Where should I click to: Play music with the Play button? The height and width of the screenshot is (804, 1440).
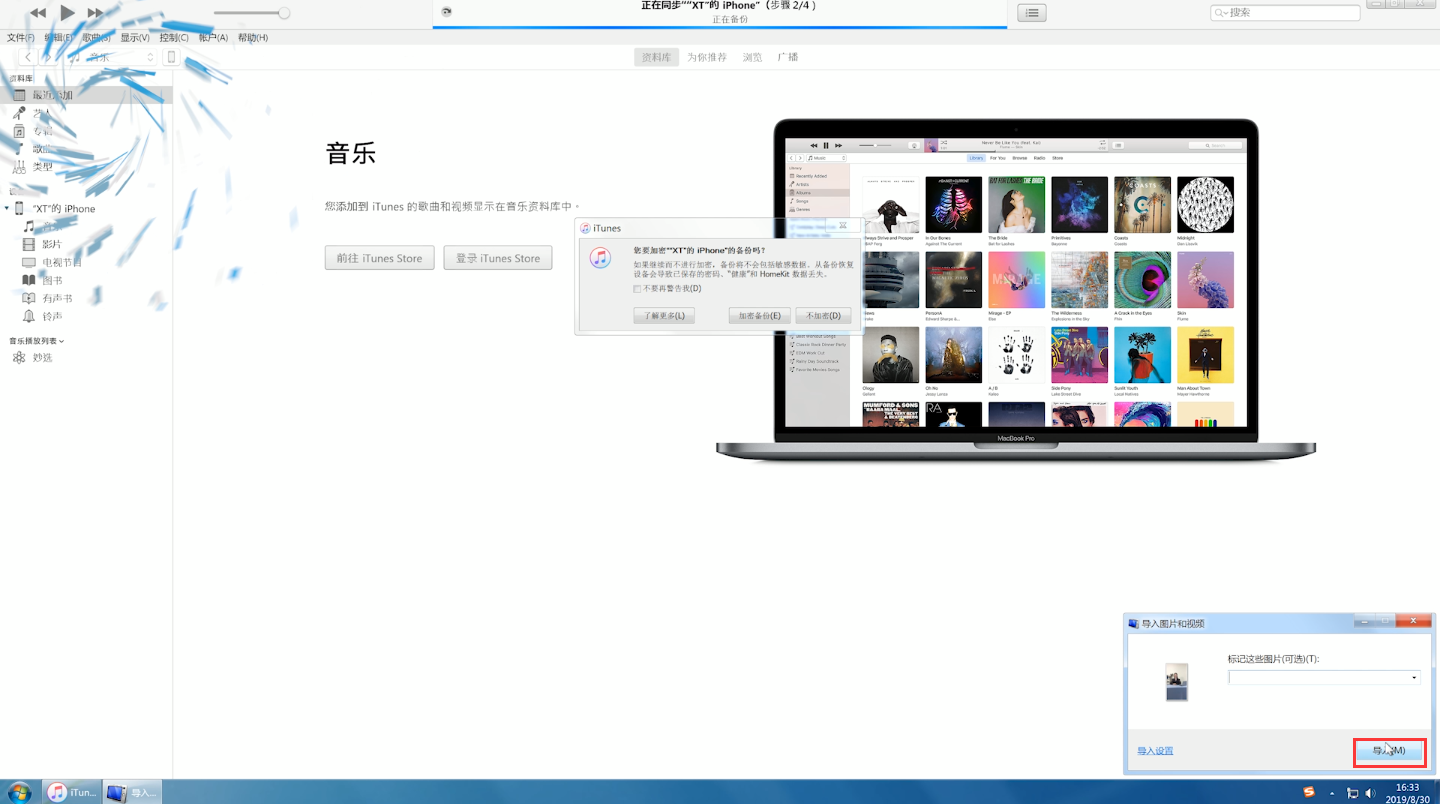coord(67,13)
